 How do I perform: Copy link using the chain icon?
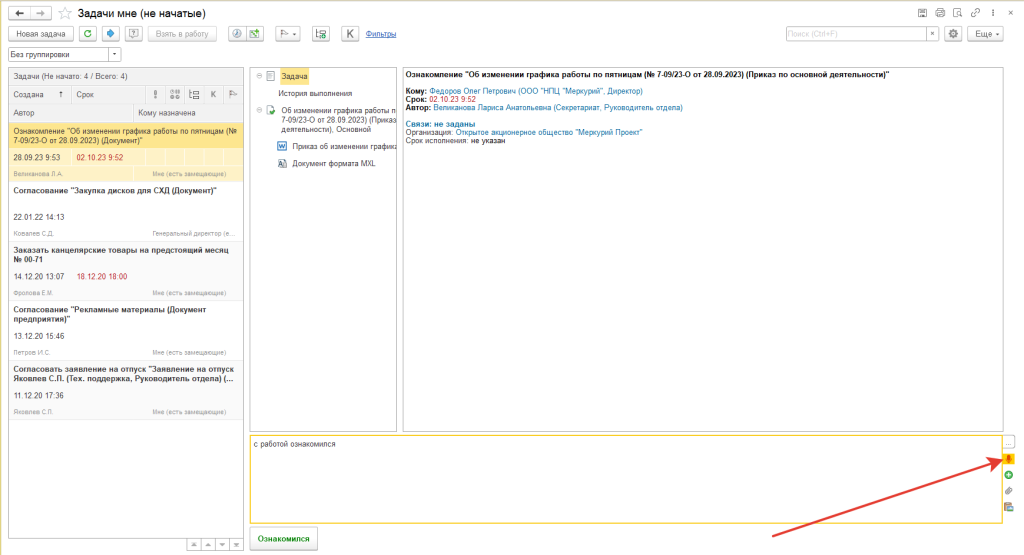(958, 13)
